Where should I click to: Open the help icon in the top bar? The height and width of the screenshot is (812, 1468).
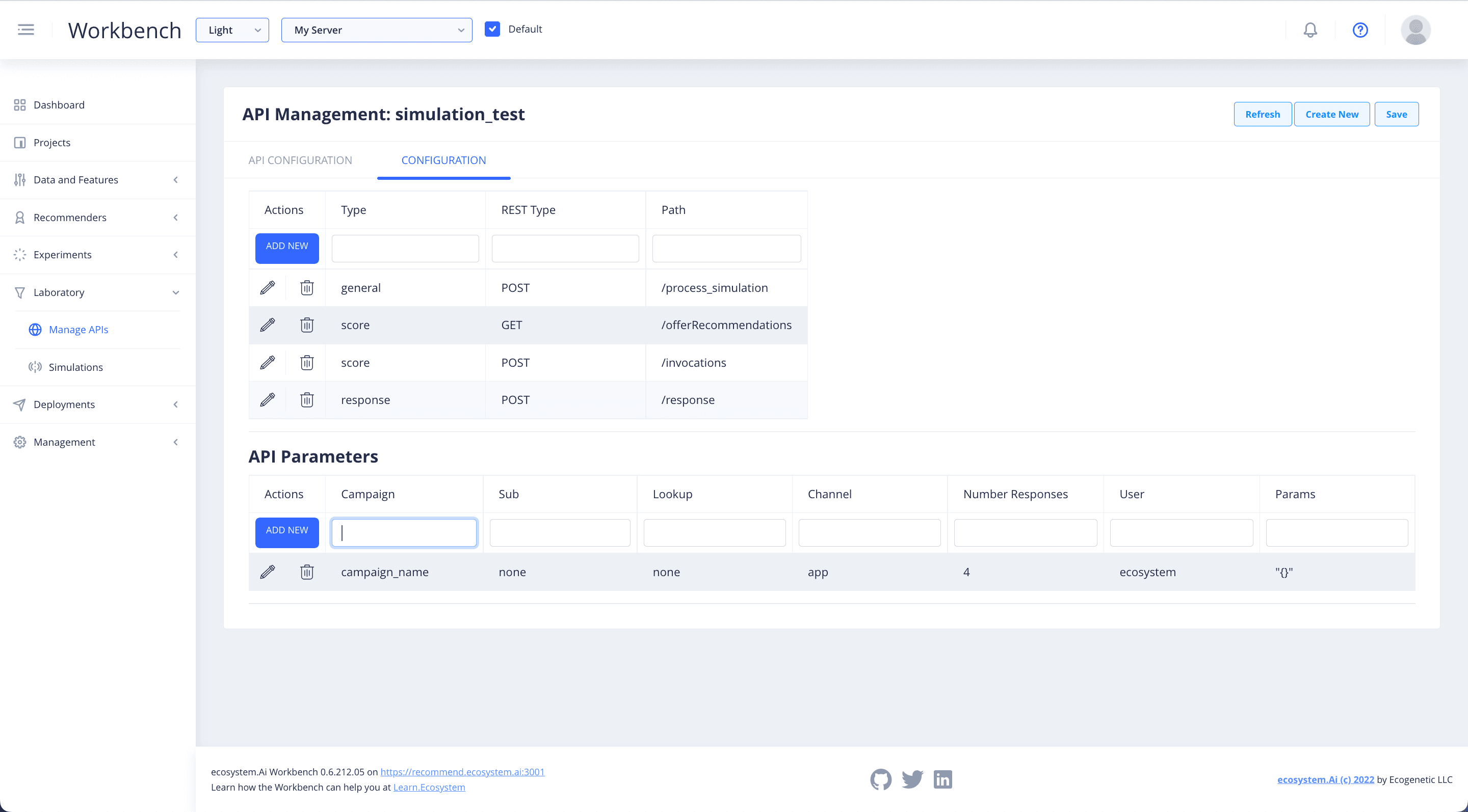tap(1360, 30)
